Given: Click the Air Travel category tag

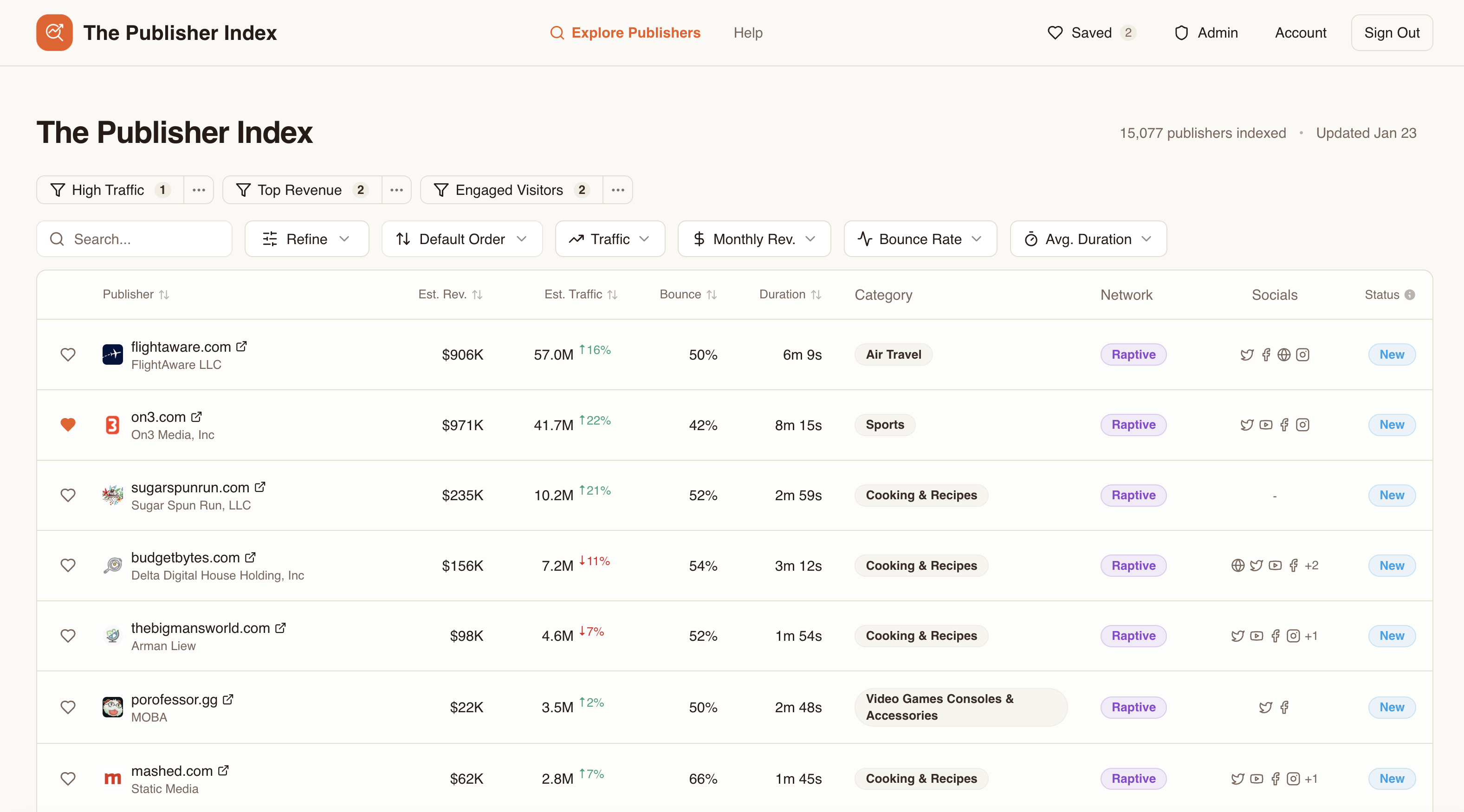Looking at the screenshot, I should click(x=894, y=354).
